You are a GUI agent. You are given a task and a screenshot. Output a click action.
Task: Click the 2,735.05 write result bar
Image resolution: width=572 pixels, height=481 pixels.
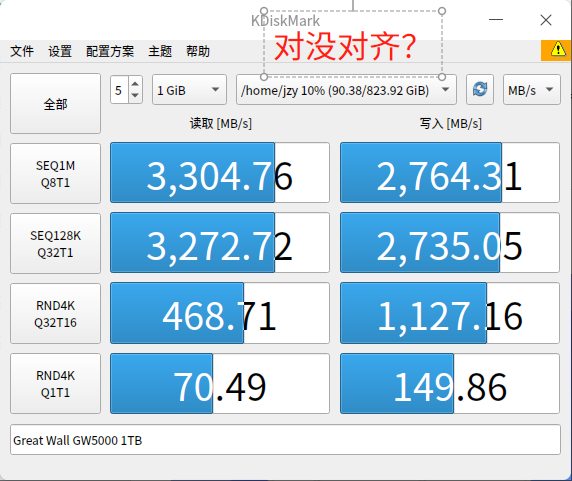click(x=450, y=243)
